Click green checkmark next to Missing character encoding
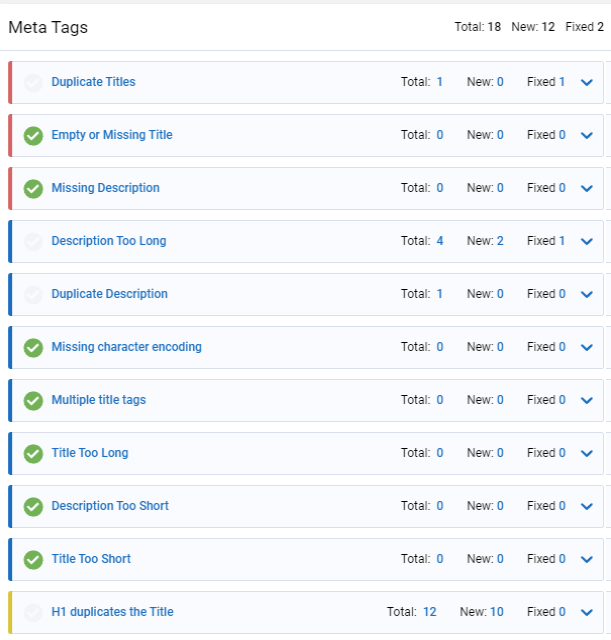 tap(33, 348)
